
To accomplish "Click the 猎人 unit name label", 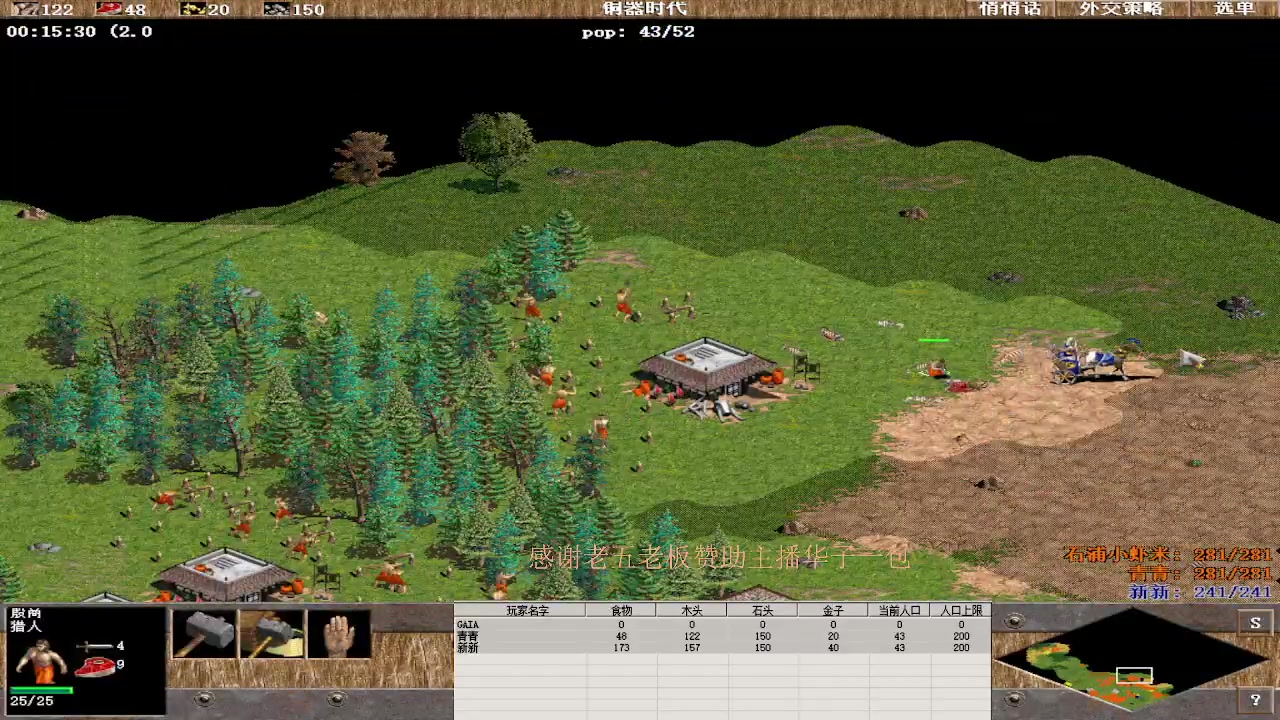I will click(25, 626).
